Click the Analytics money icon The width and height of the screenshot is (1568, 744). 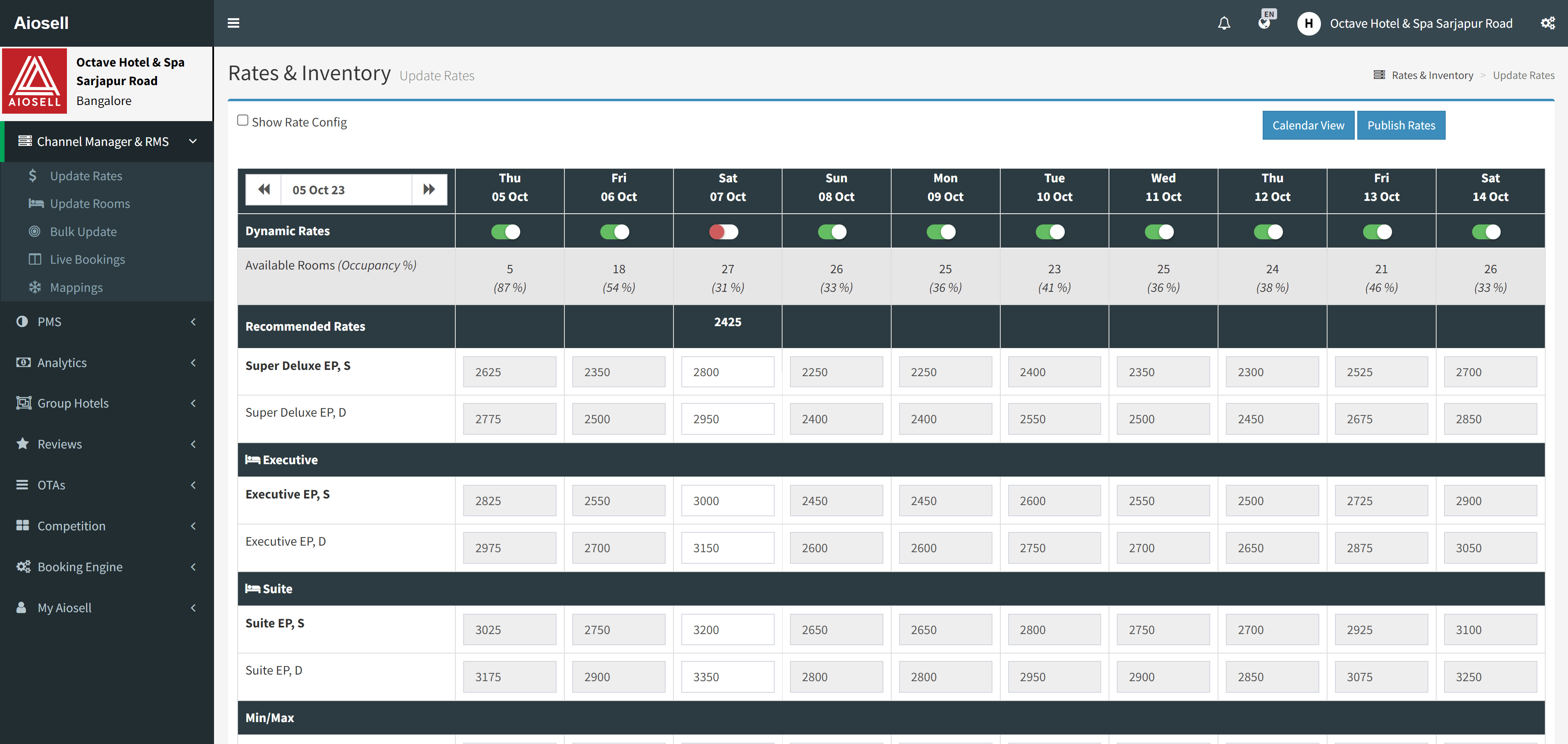[x=23, y=362]
